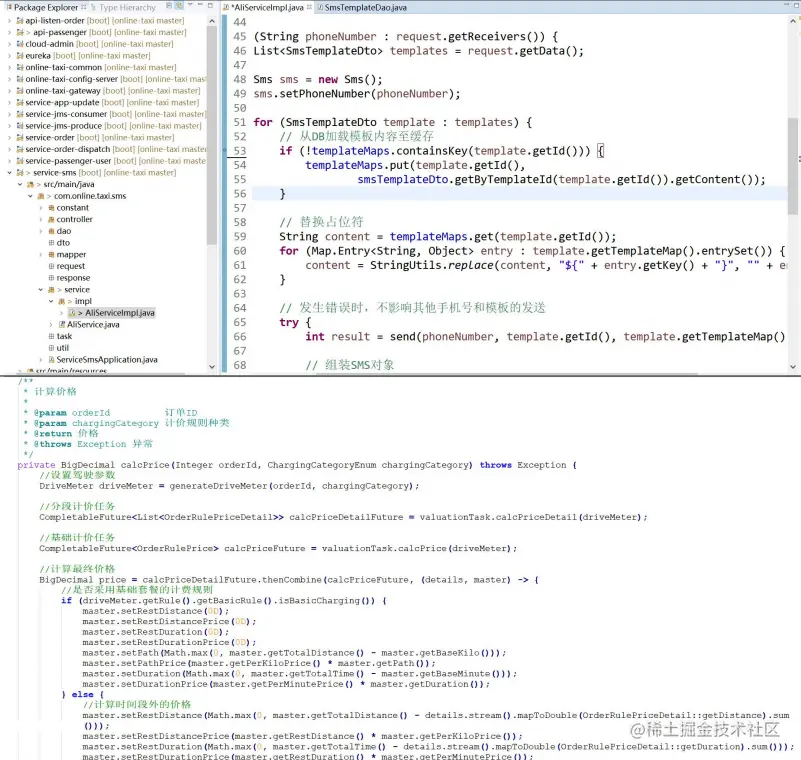
Task: Close the Package Explorer view tab
Action: [x=83, y=7]
